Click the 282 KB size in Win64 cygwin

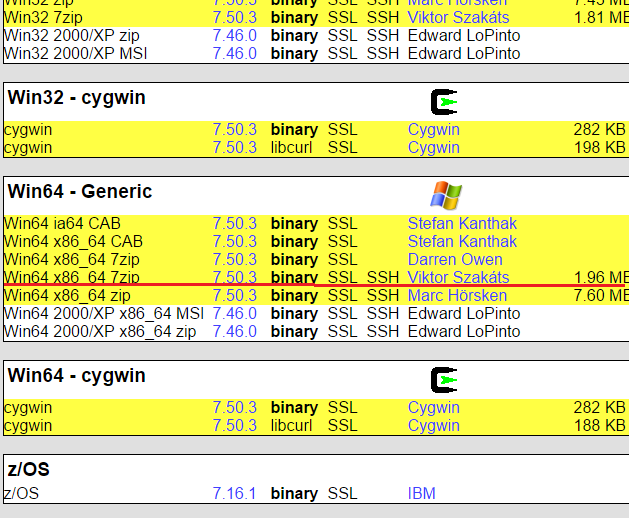coord(600,408)
